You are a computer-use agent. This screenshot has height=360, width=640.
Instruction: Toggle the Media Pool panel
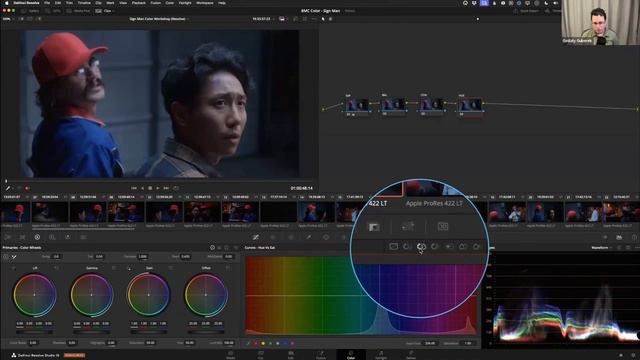[x=78, y=11]
